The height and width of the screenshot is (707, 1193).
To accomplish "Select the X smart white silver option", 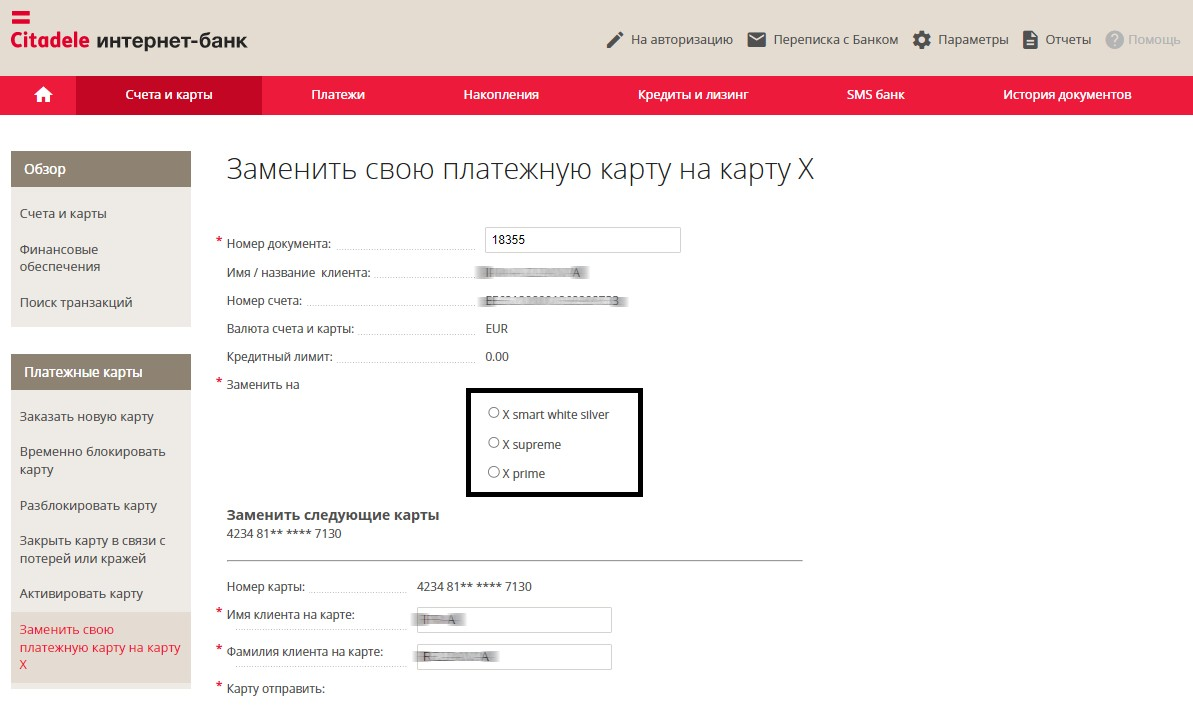I will coord(494,413).
